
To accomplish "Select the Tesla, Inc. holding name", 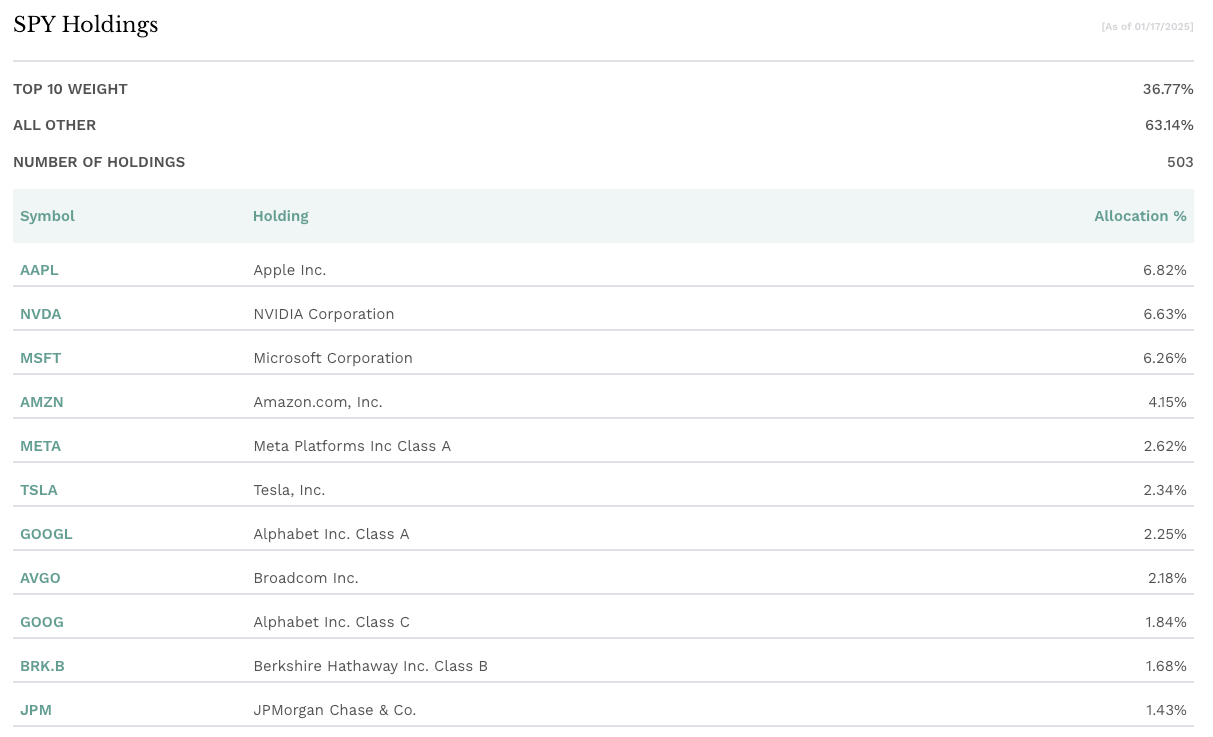I will [x=289, y=490].
